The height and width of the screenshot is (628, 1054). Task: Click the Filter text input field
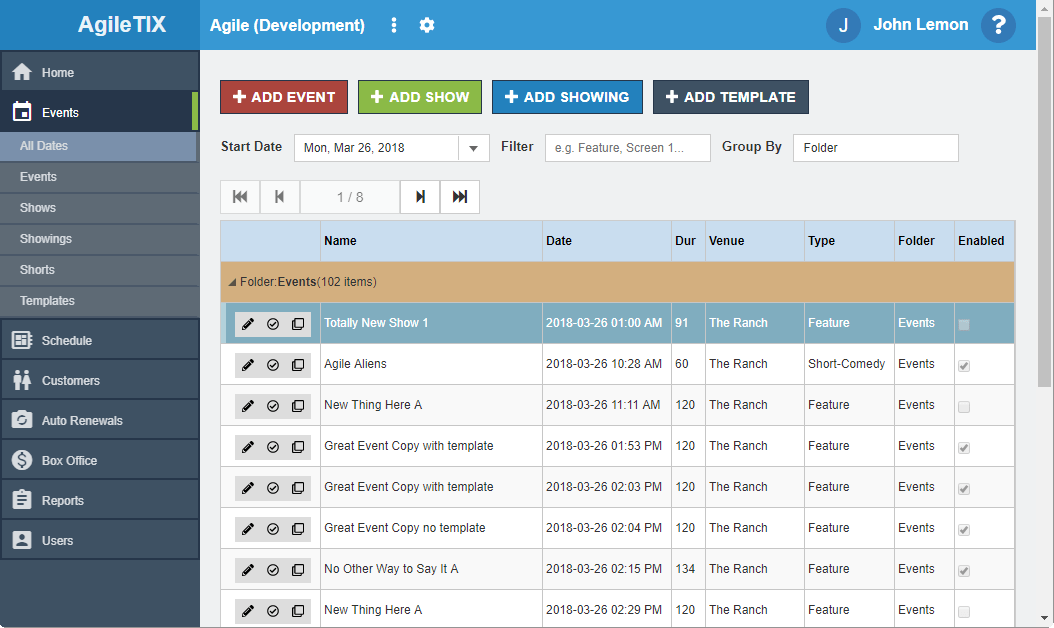(x=627, y=148)
